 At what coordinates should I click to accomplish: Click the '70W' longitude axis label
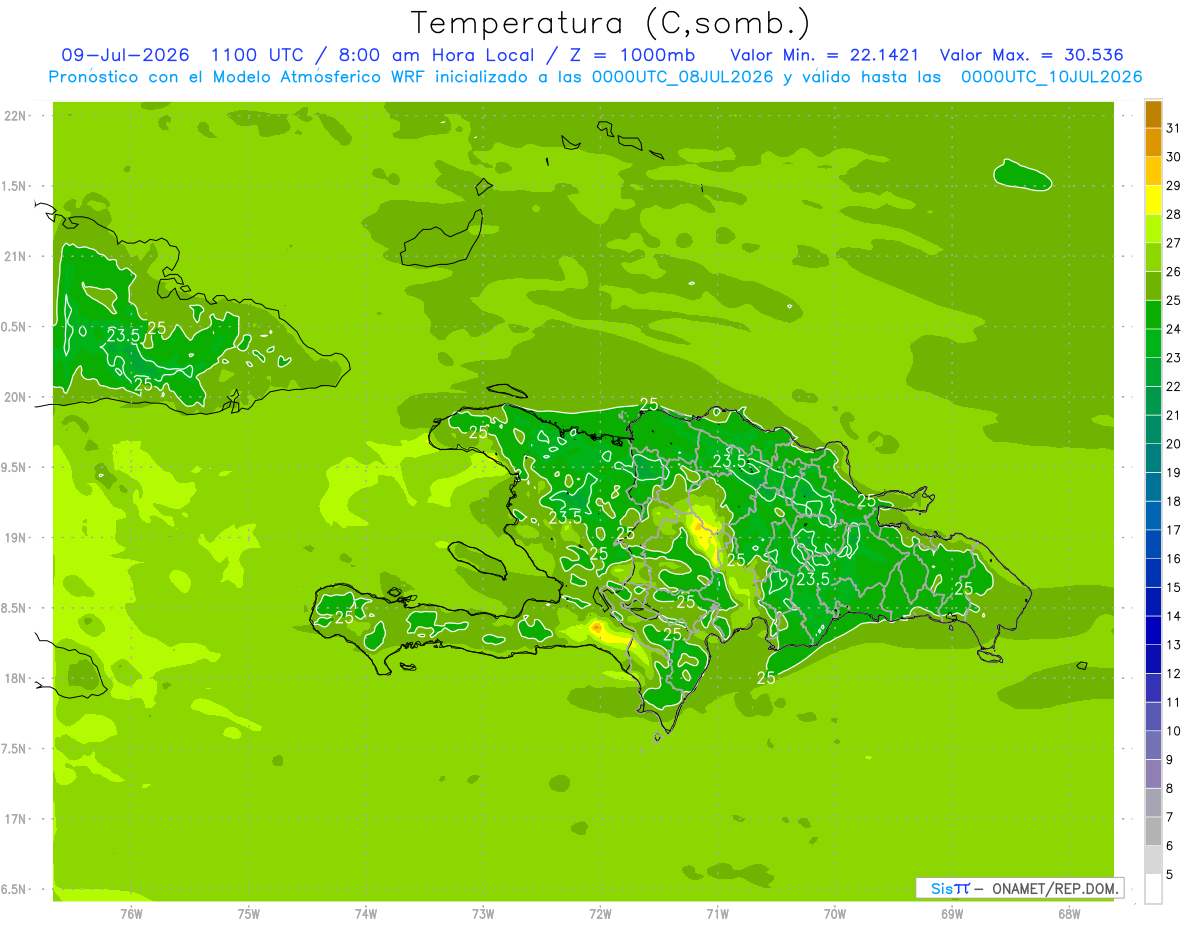pos(835,913)
